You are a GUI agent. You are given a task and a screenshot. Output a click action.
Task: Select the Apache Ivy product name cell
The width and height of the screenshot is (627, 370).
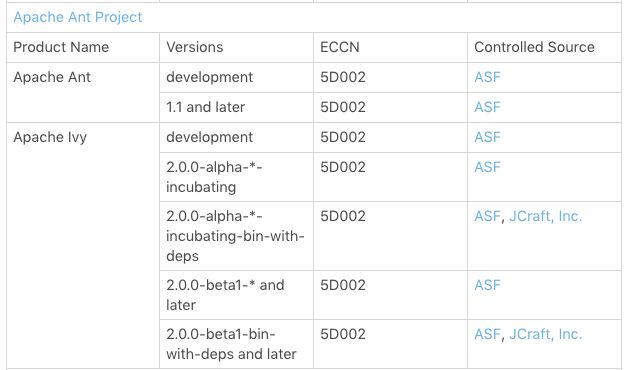[83, 245]
